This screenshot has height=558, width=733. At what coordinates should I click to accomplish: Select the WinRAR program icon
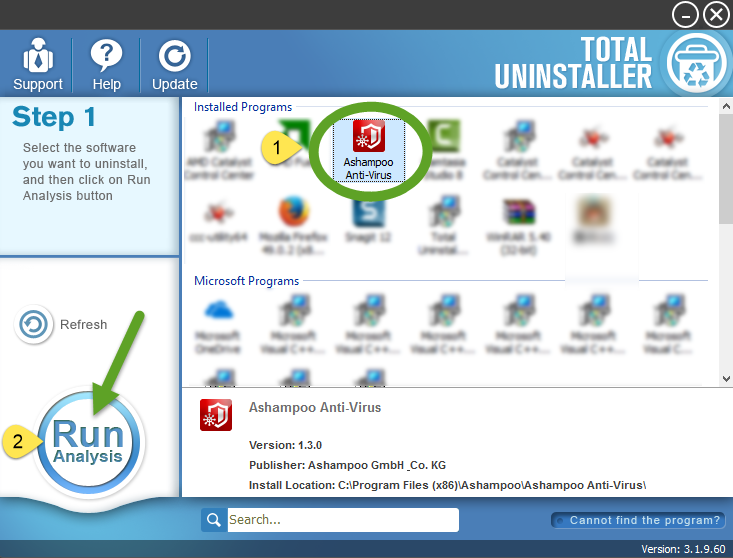(518, 226)
